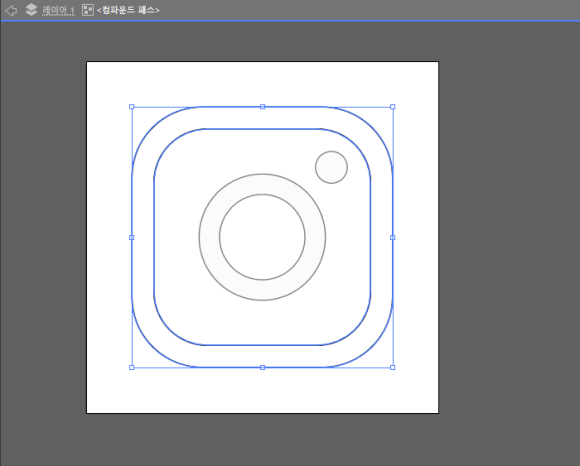The width and height of the screenshot is (580, 466).
Task: Click the bottom-left bounding box handle
Action: [132, 367]
